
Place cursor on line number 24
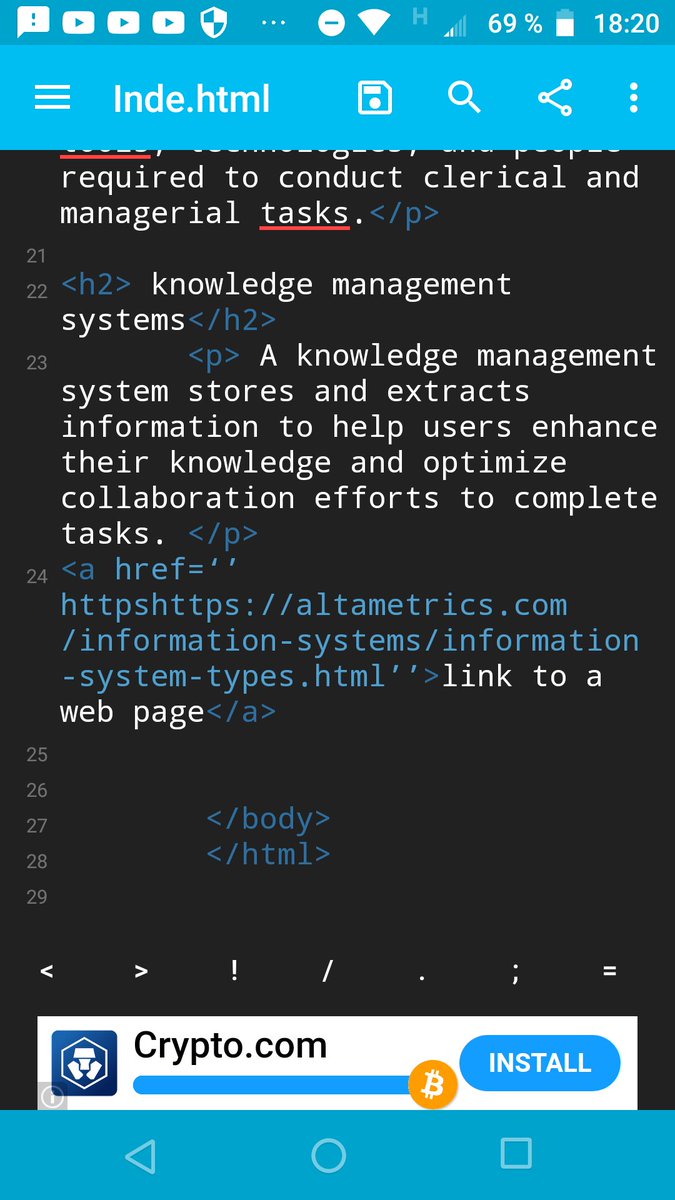tap(37, 576)
